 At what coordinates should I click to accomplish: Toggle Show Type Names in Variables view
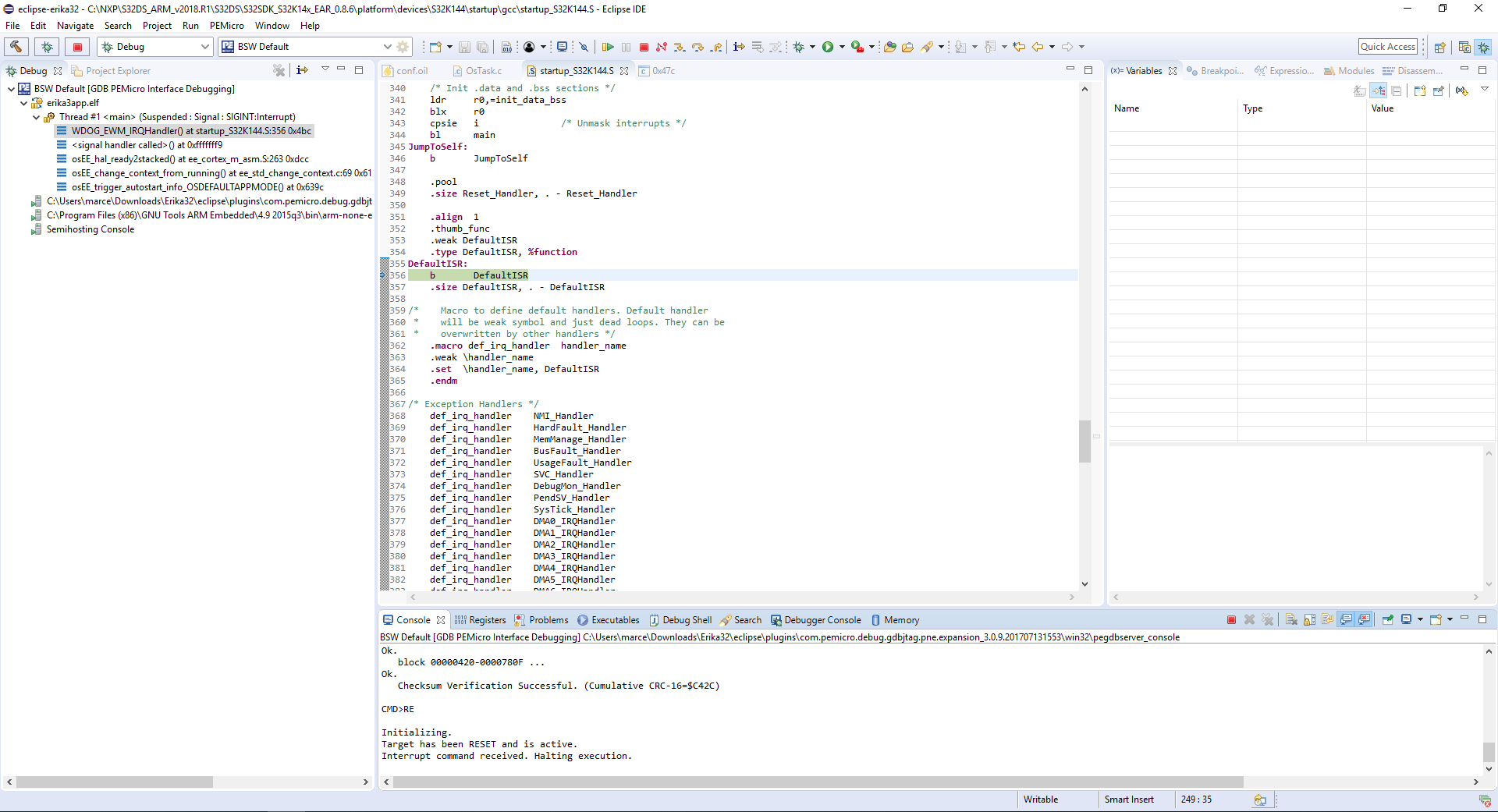point(1360,91)
